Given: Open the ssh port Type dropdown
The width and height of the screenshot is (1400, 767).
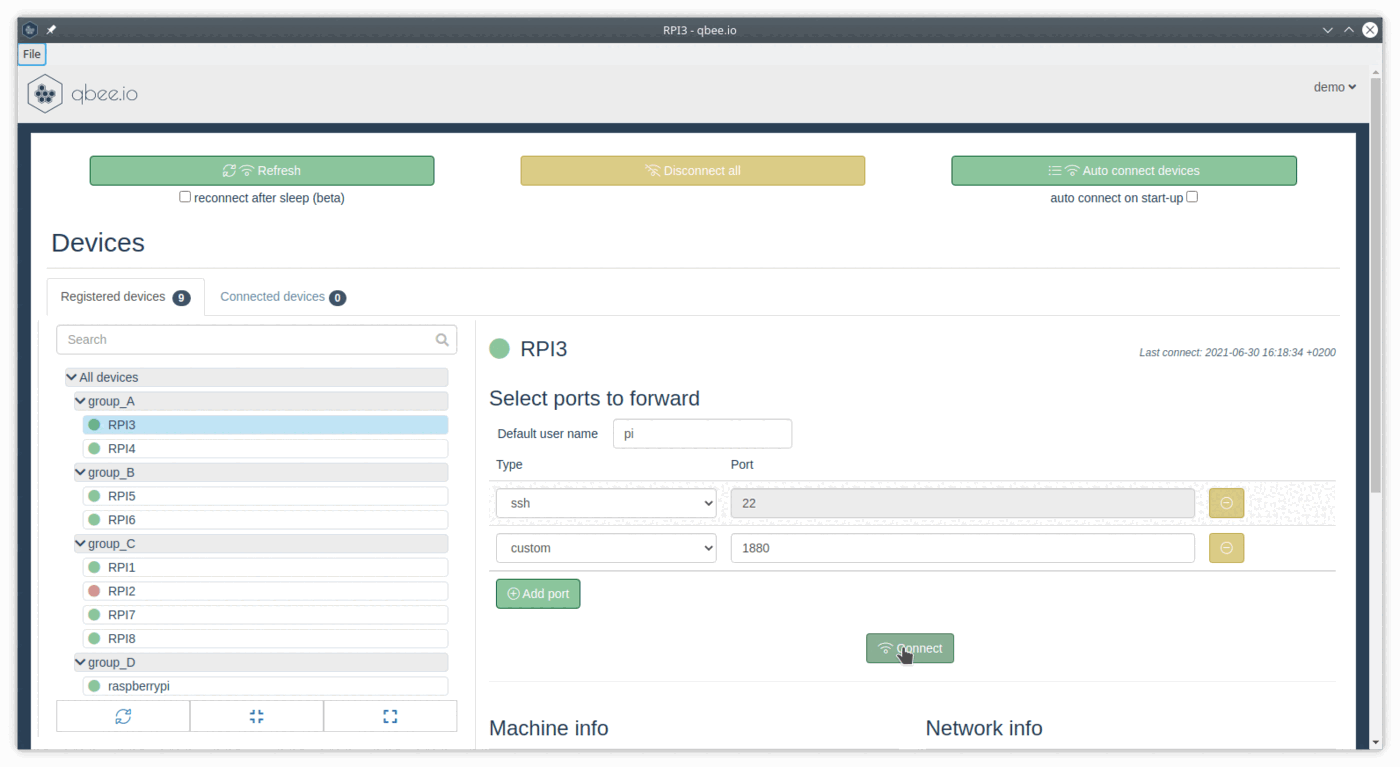Looking at the screenshot, I should (x=606, y=502).
